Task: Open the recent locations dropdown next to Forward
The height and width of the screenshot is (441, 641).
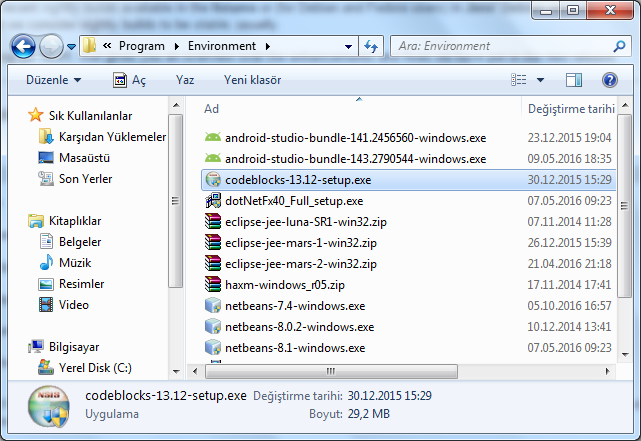Action: (x=72, y=47)
